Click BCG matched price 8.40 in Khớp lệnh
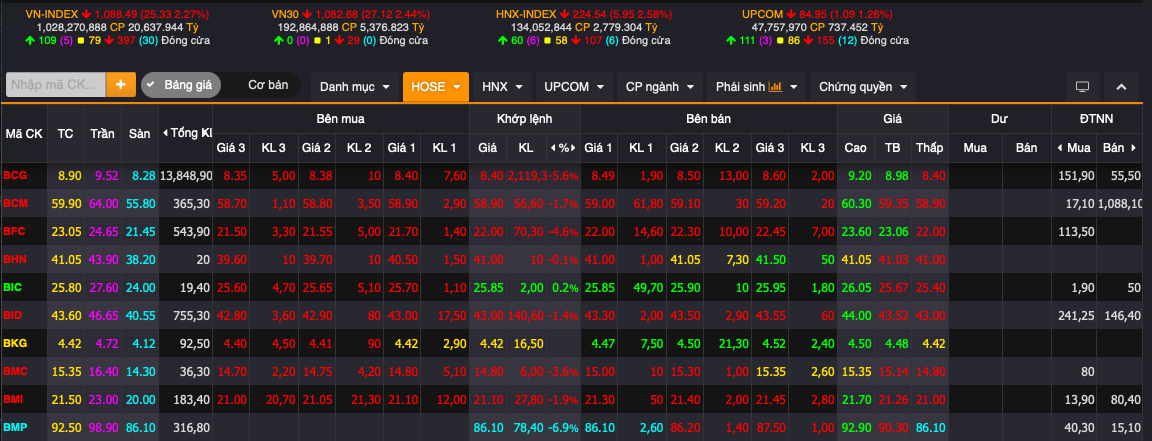1152x441 pixels. click(492, 176)
